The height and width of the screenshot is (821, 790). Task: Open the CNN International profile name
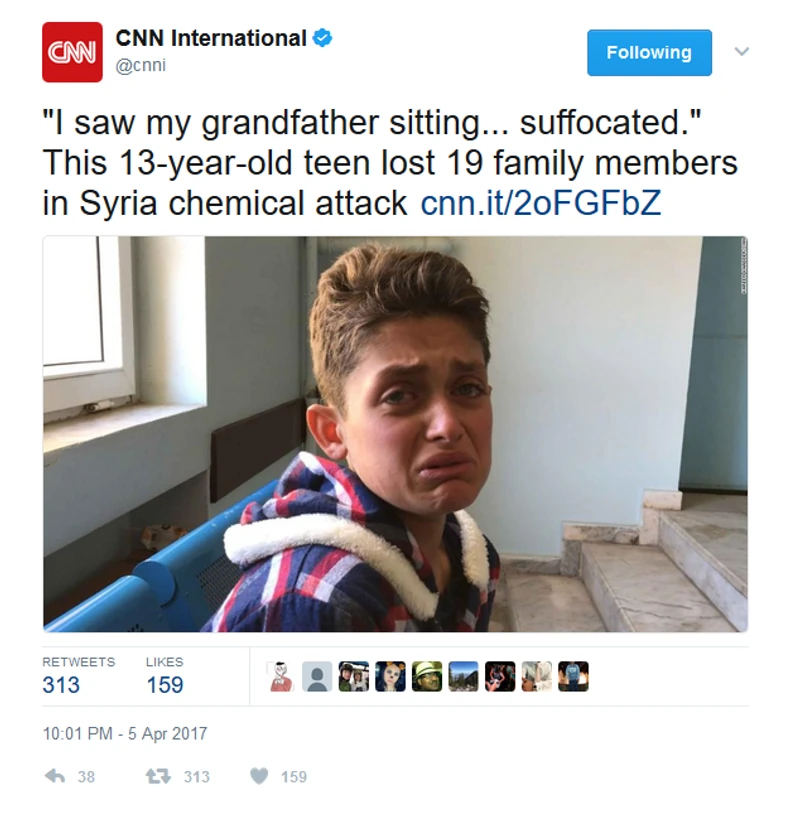[x=211, y=38]
